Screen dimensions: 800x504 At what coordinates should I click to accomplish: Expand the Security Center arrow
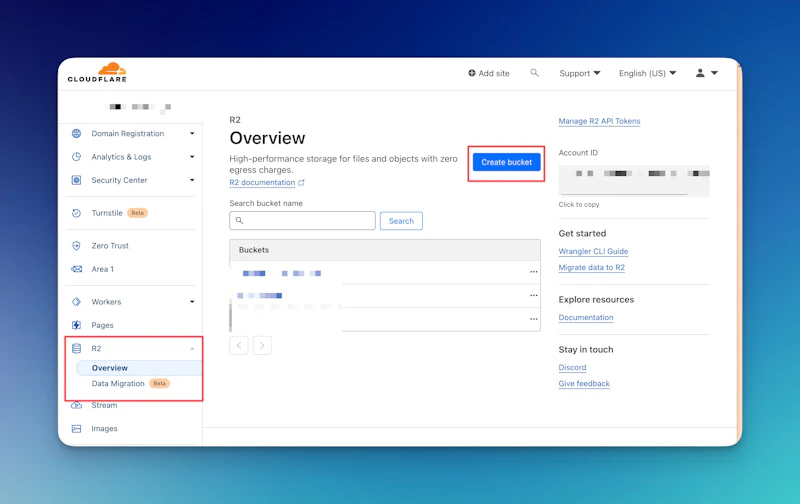[x=192, y=180]
